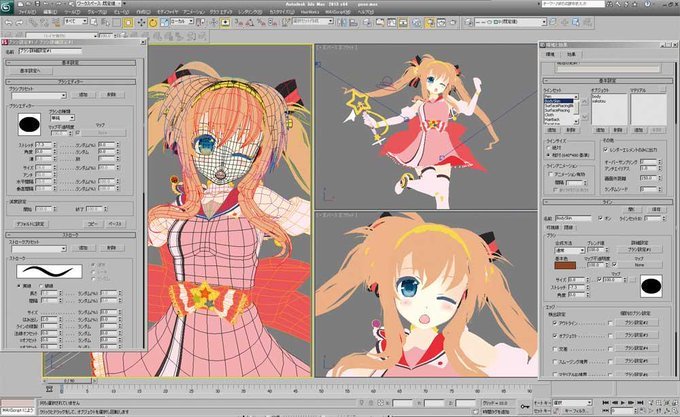This screenshot has width=680, height=417.
Task: Click the Mirror tool icon
Action: click(x=342, y=23)
